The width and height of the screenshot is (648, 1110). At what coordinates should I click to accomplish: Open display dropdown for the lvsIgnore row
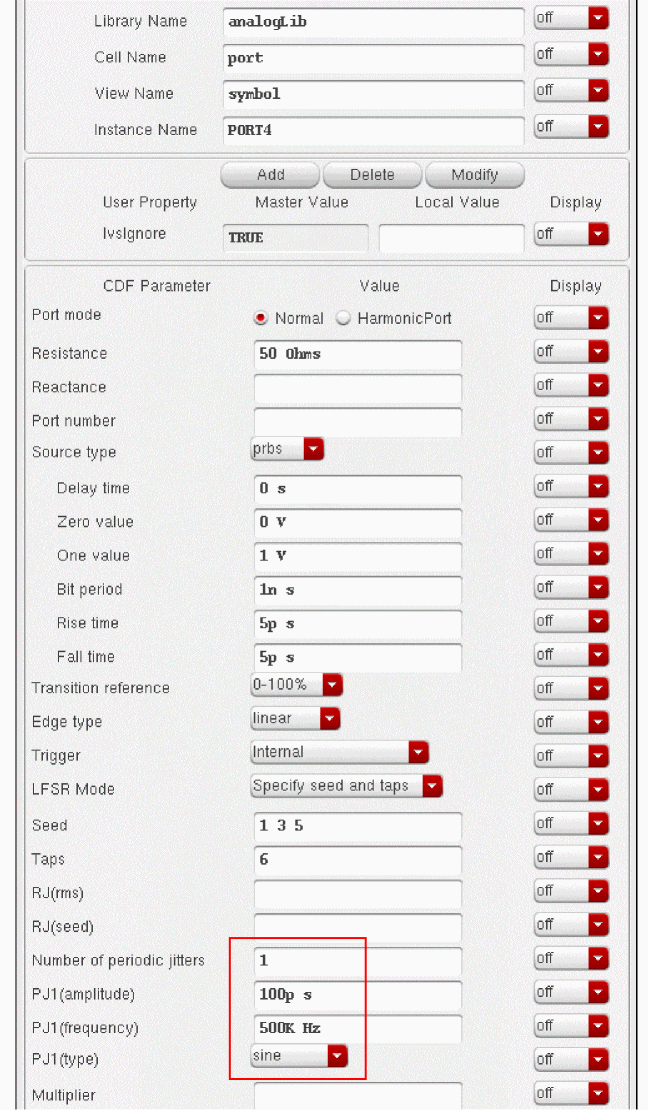click(571, 234)
